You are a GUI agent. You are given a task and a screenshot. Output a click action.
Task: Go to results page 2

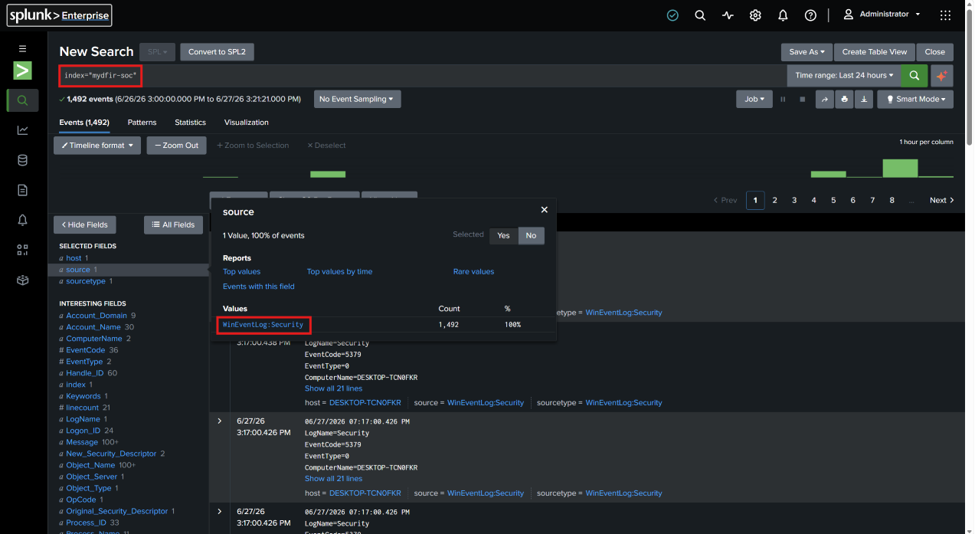point(775,200)
